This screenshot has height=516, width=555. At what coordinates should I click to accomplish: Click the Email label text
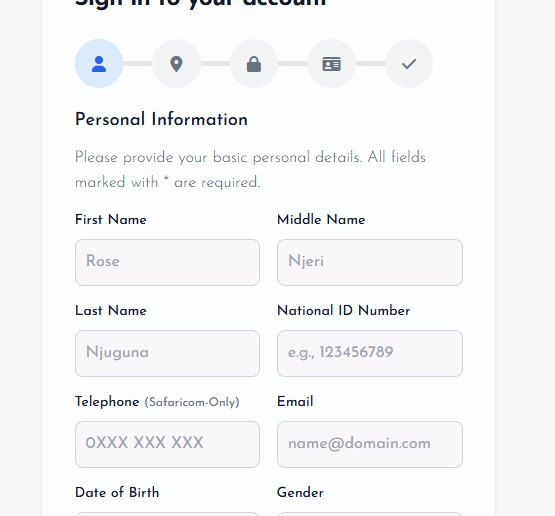[295, 401]
